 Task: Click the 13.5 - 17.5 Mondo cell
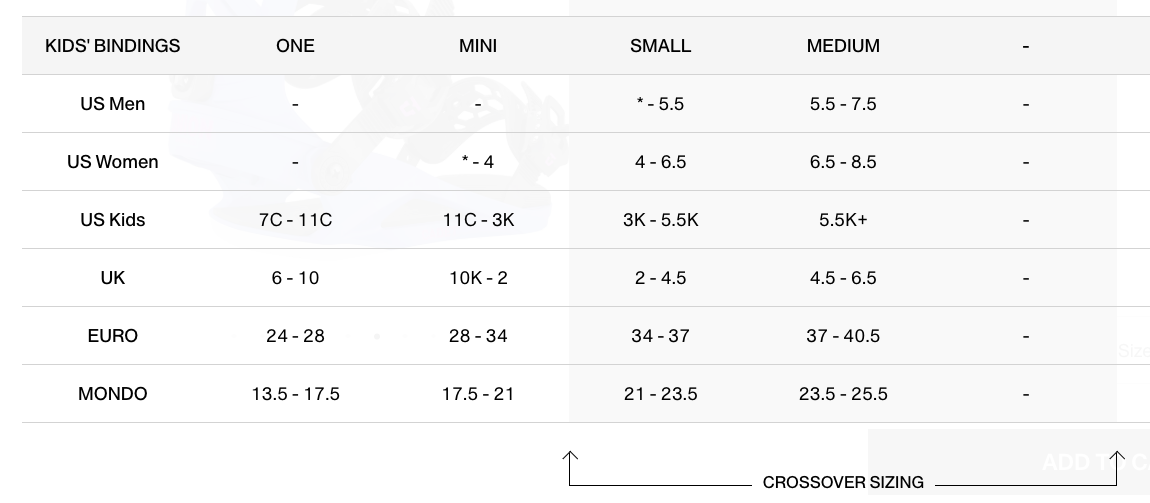tap(295, 394)
